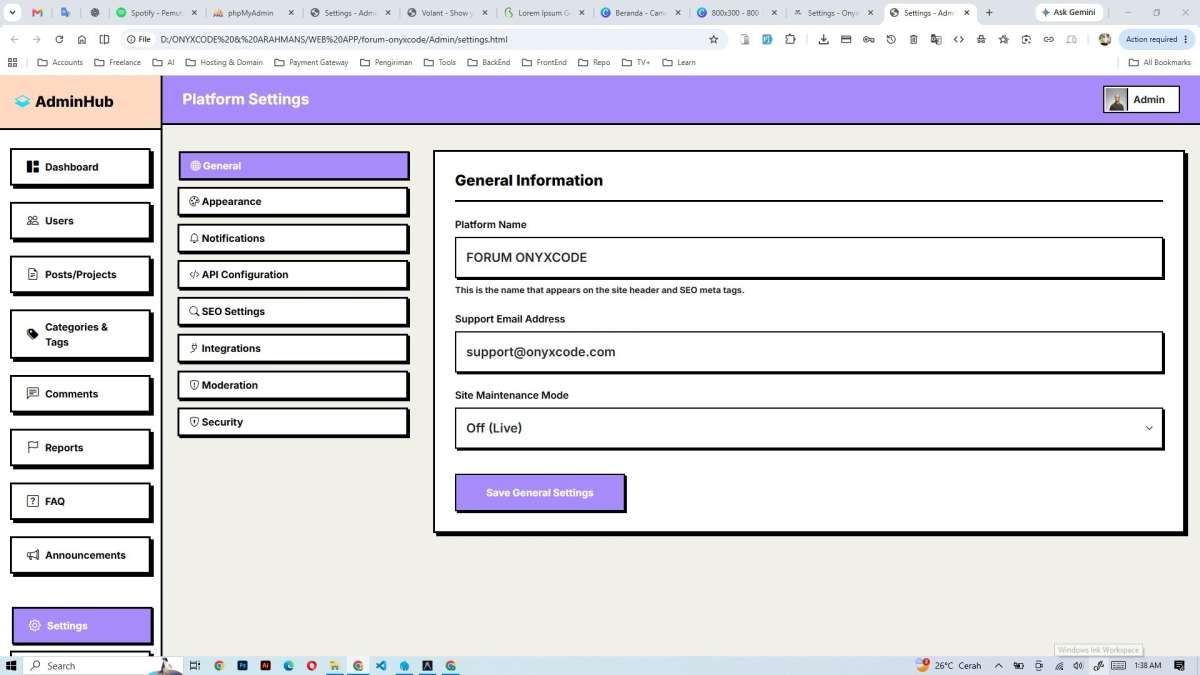Screen dimensions: 1200x675
Task: Bookmark this page with the star icon
Action: pyautogui.click(x=713, y=39)
